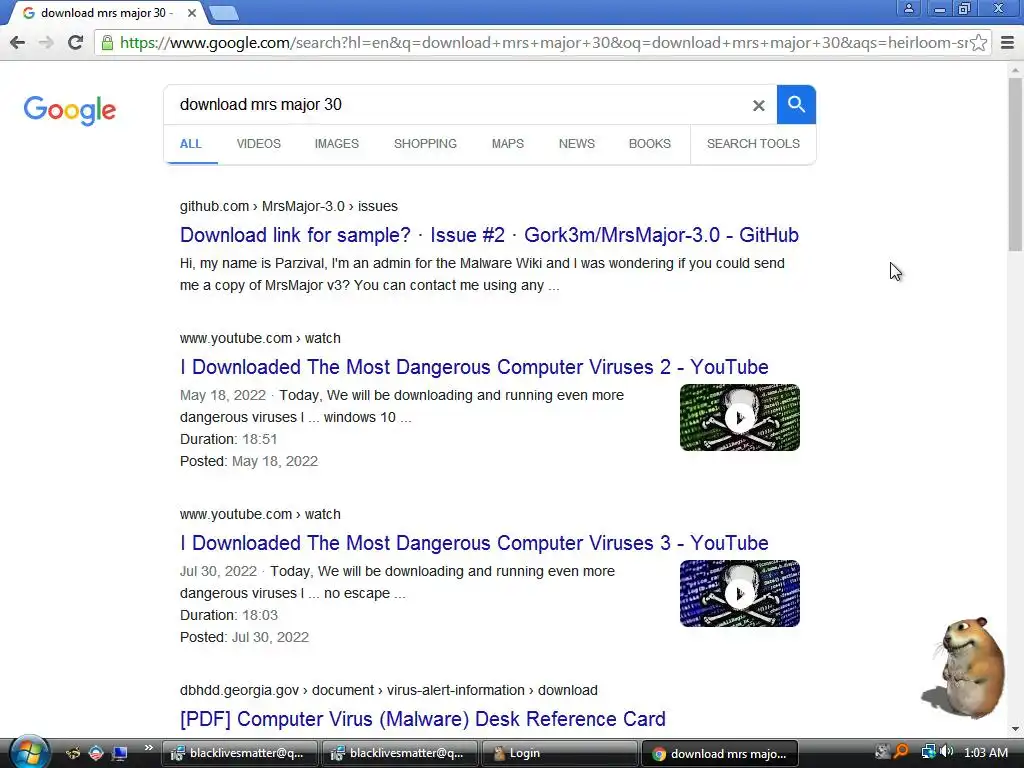Open 'Most Dangerous Computer Viruses 3' link
The height and width of the screenshot is (768, 1024).
(x=474, y=543)
